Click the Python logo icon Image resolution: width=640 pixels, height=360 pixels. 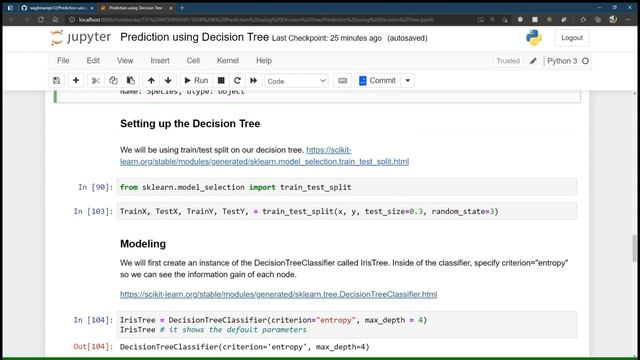pos(533,38)
